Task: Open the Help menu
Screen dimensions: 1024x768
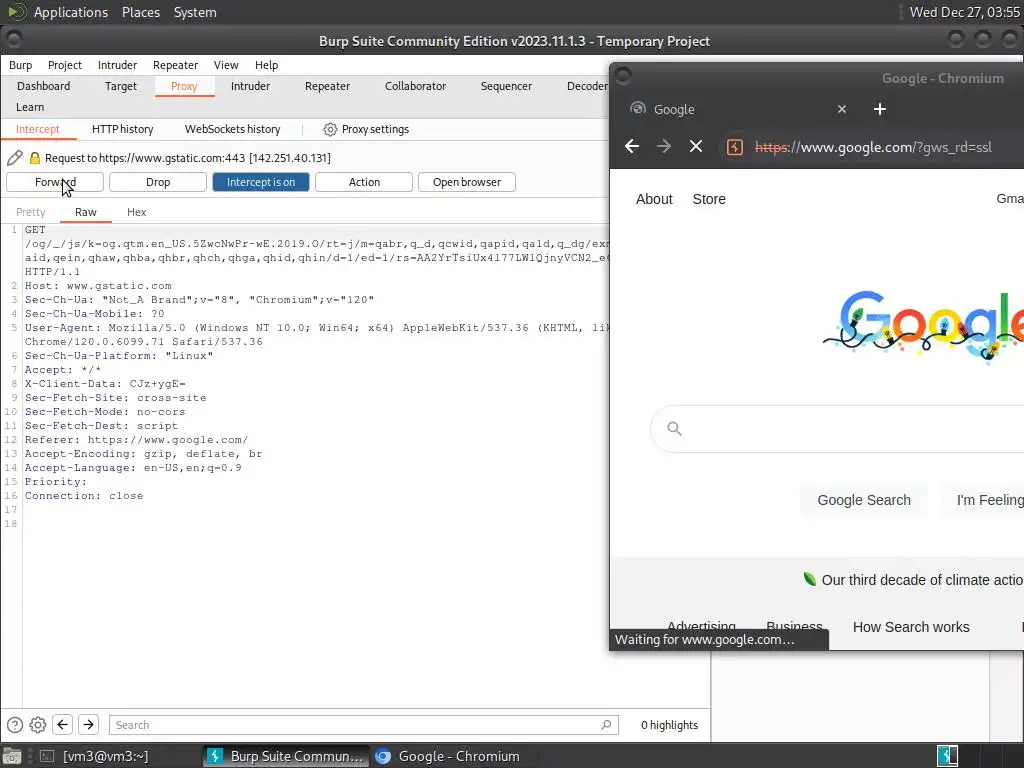Action: point(266,65)
